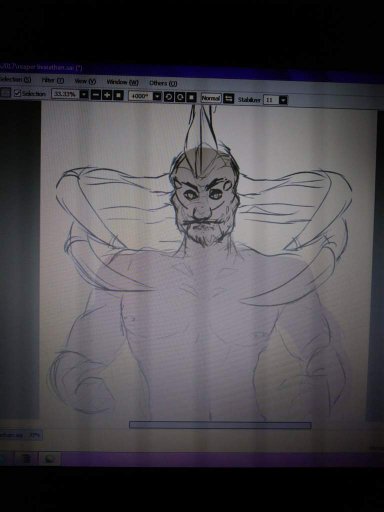Open the rotation angle dropdown arrow
This screenshot has height=512, width=384.
(x=157, y=96)
